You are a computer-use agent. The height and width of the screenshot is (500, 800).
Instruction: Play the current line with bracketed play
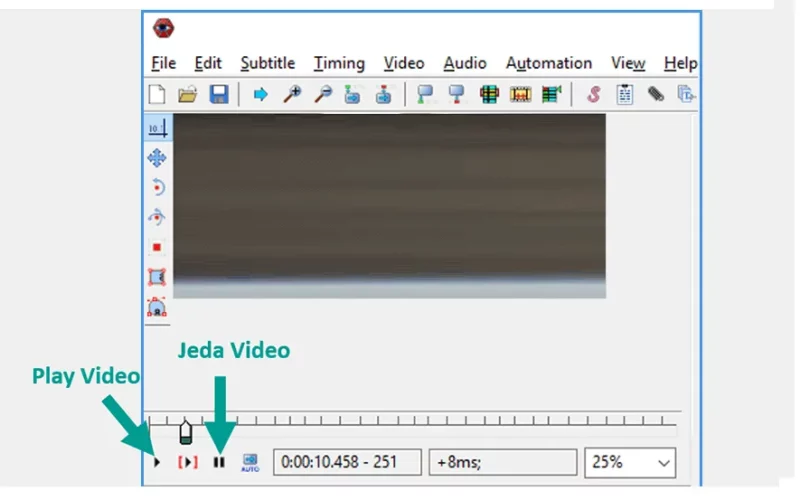[x=188, y=462]
